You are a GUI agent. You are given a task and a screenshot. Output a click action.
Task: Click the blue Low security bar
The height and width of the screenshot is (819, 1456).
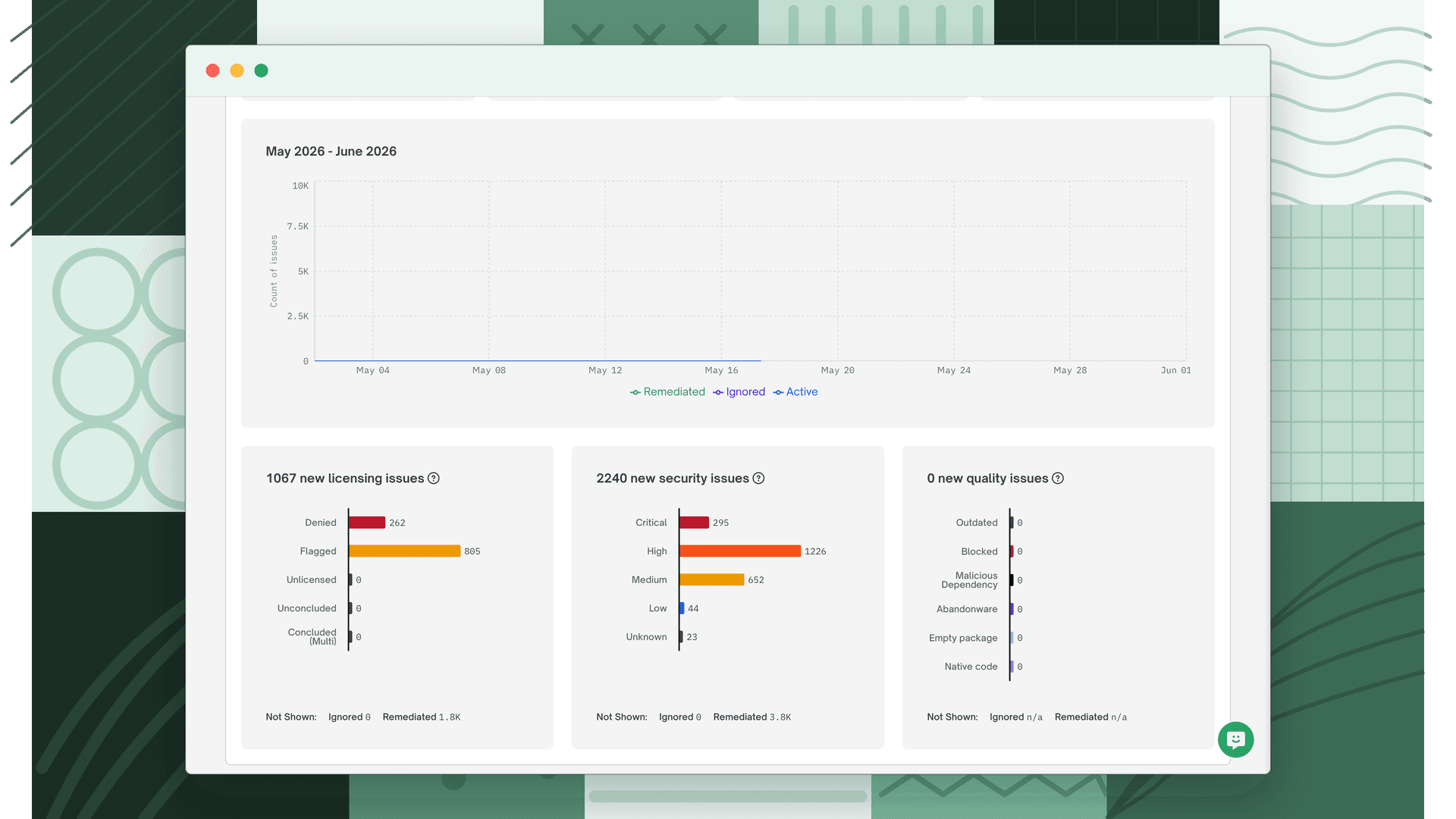tap(682, 608)
